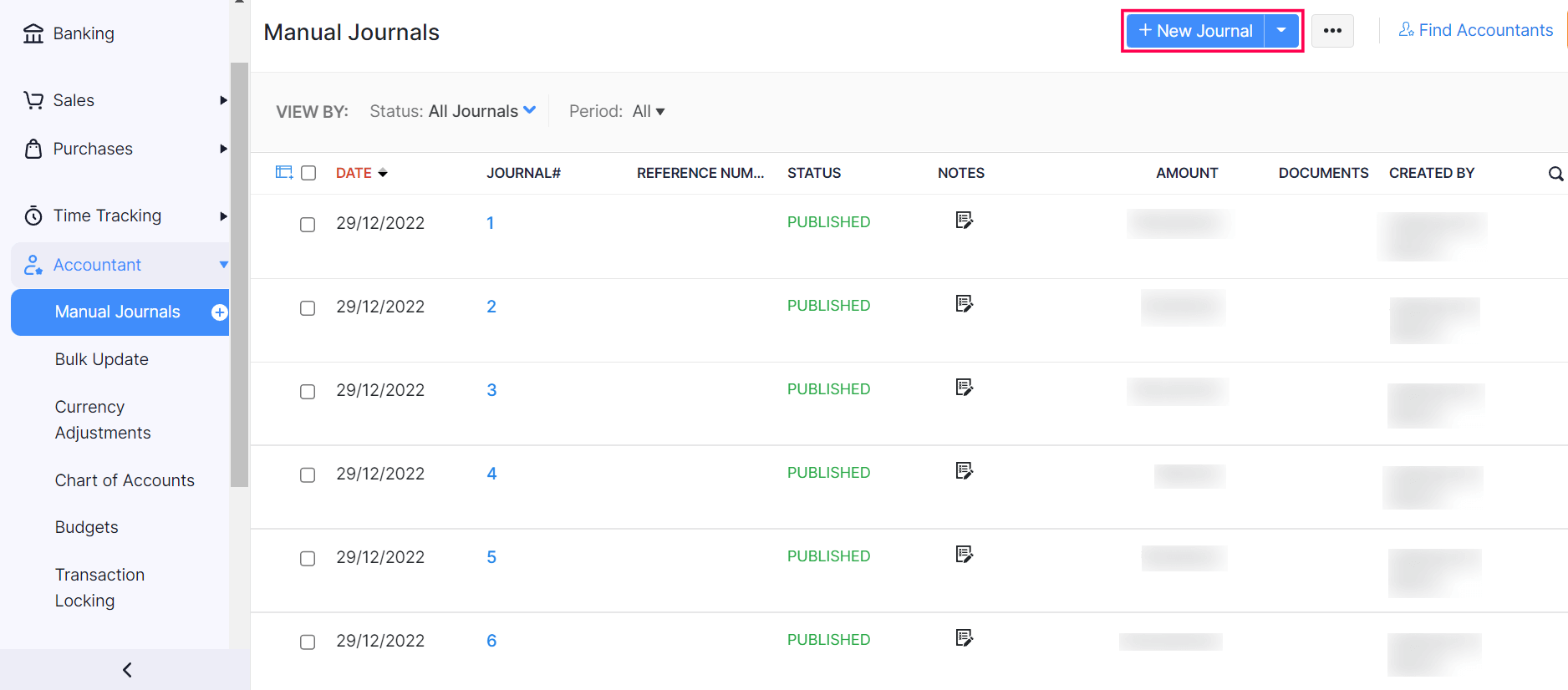Open Chart of Accounts in sidebar

[x=125, y=480]
